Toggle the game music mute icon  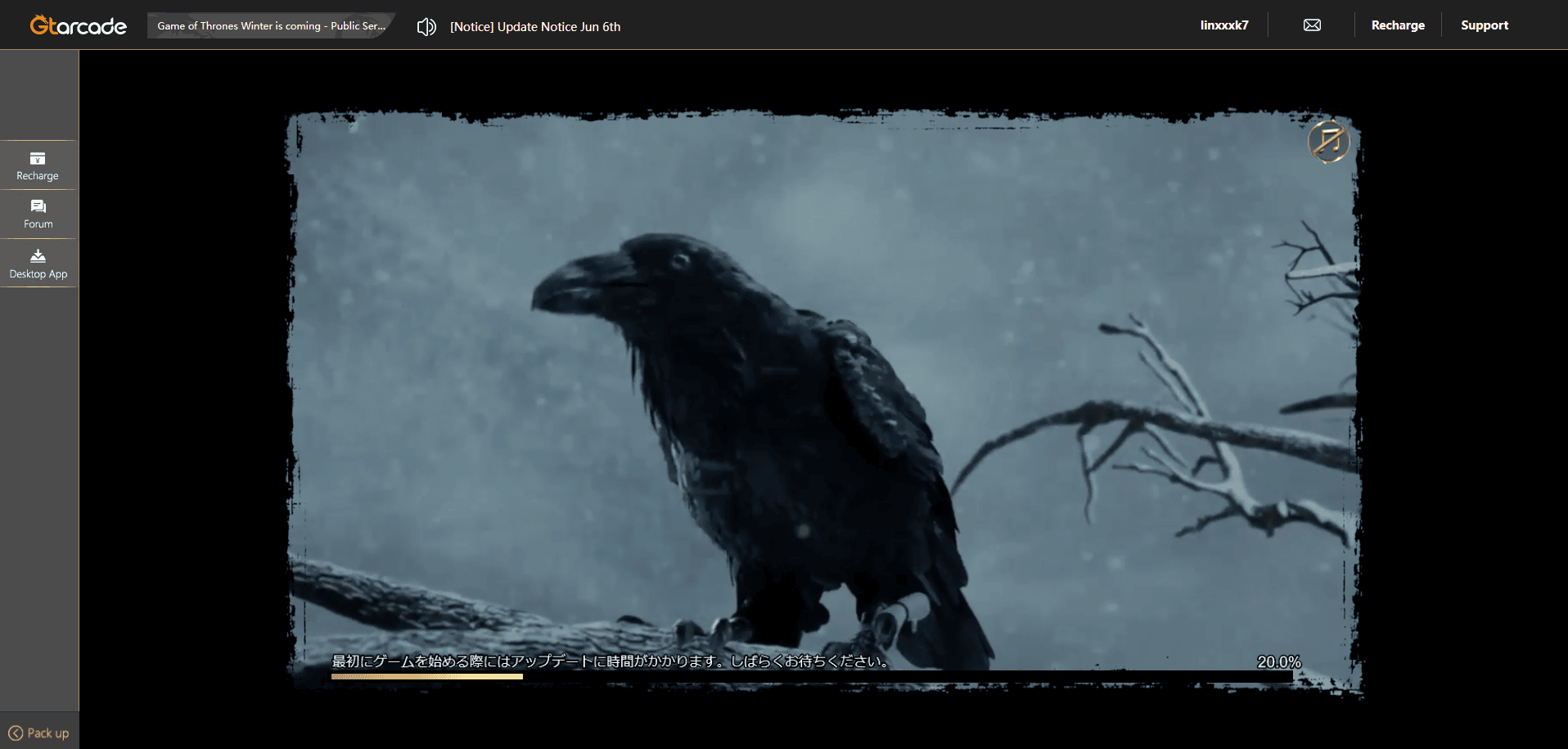pyautogui.click(x=1328, y=142)
